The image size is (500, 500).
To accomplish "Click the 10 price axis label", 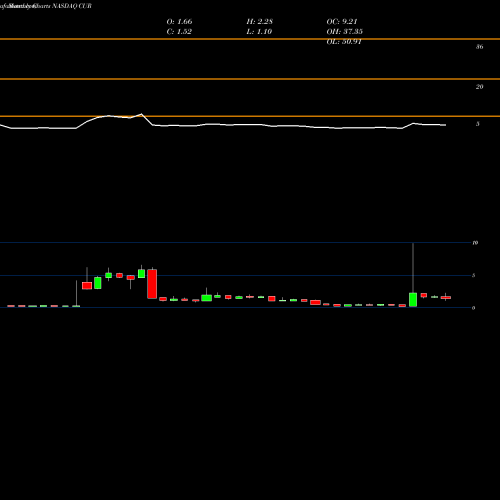I will [x=475, y=243].
